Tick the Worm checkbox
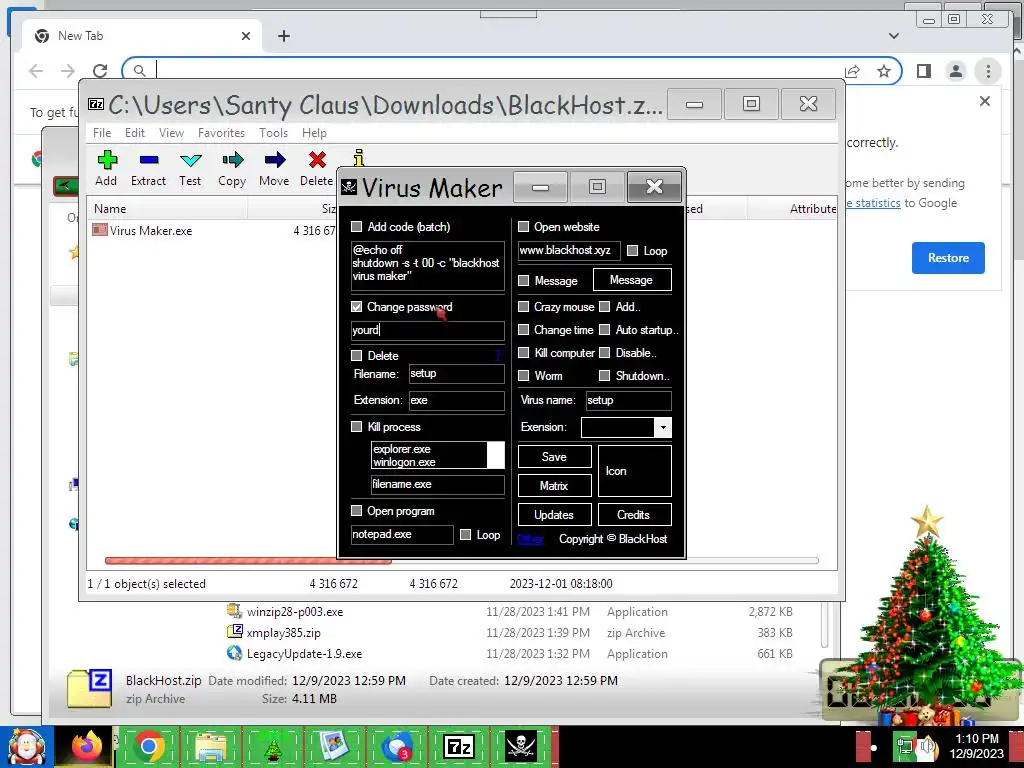The image size is (1024, 768). tap(524, 376)
